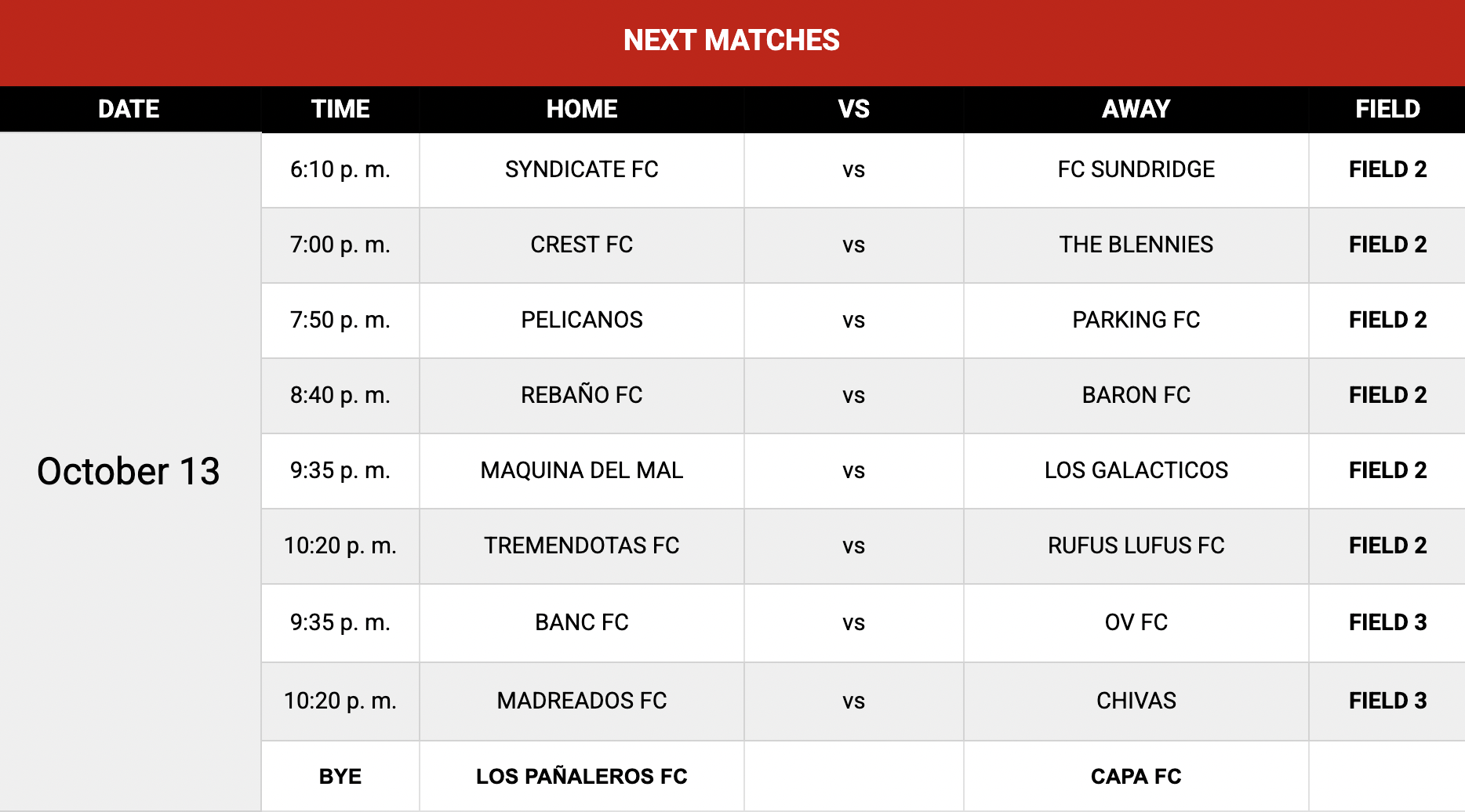Select REBAÑO FC team cell

[x=582, y=395]
